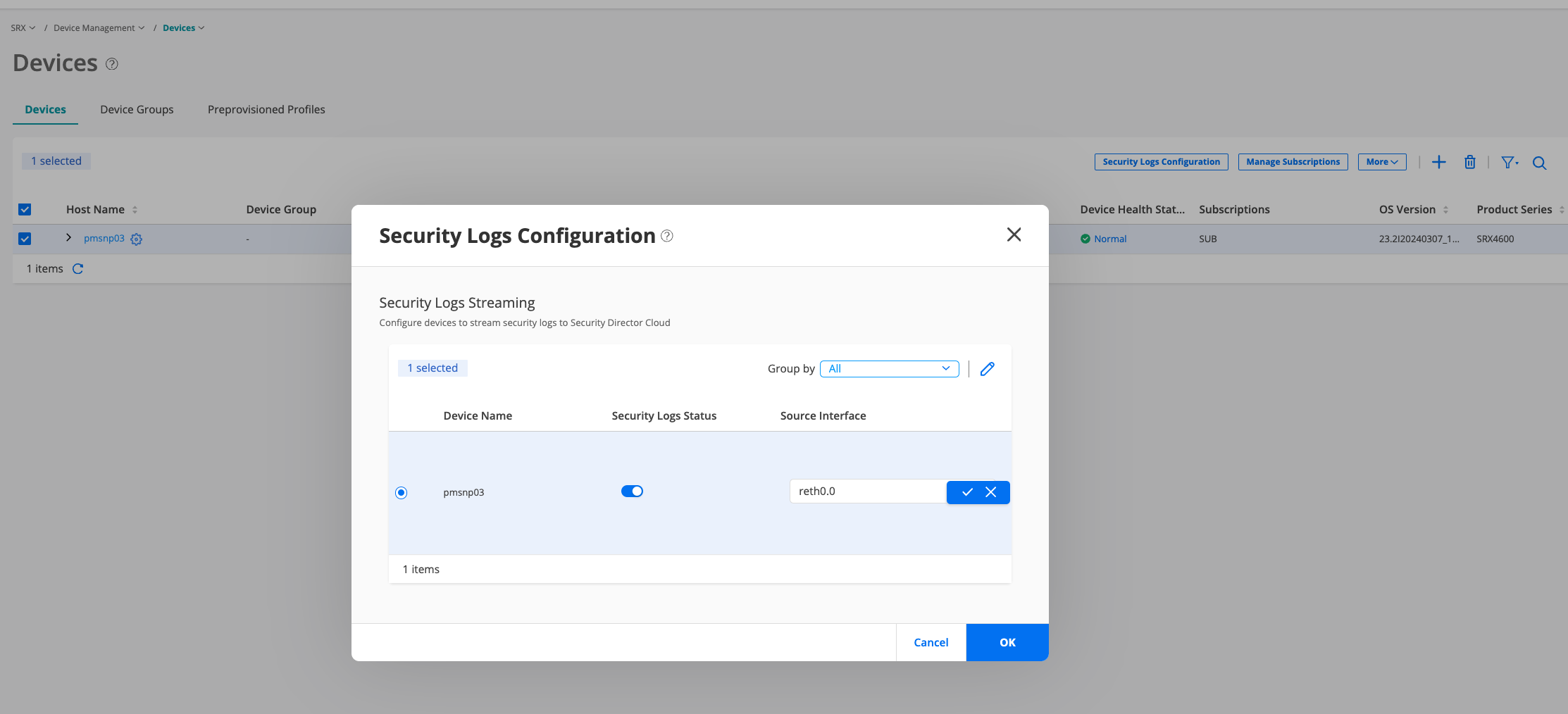Switch to Device Groups tab
Screen dimensions: 1568x714
click(x=137, y=110)
